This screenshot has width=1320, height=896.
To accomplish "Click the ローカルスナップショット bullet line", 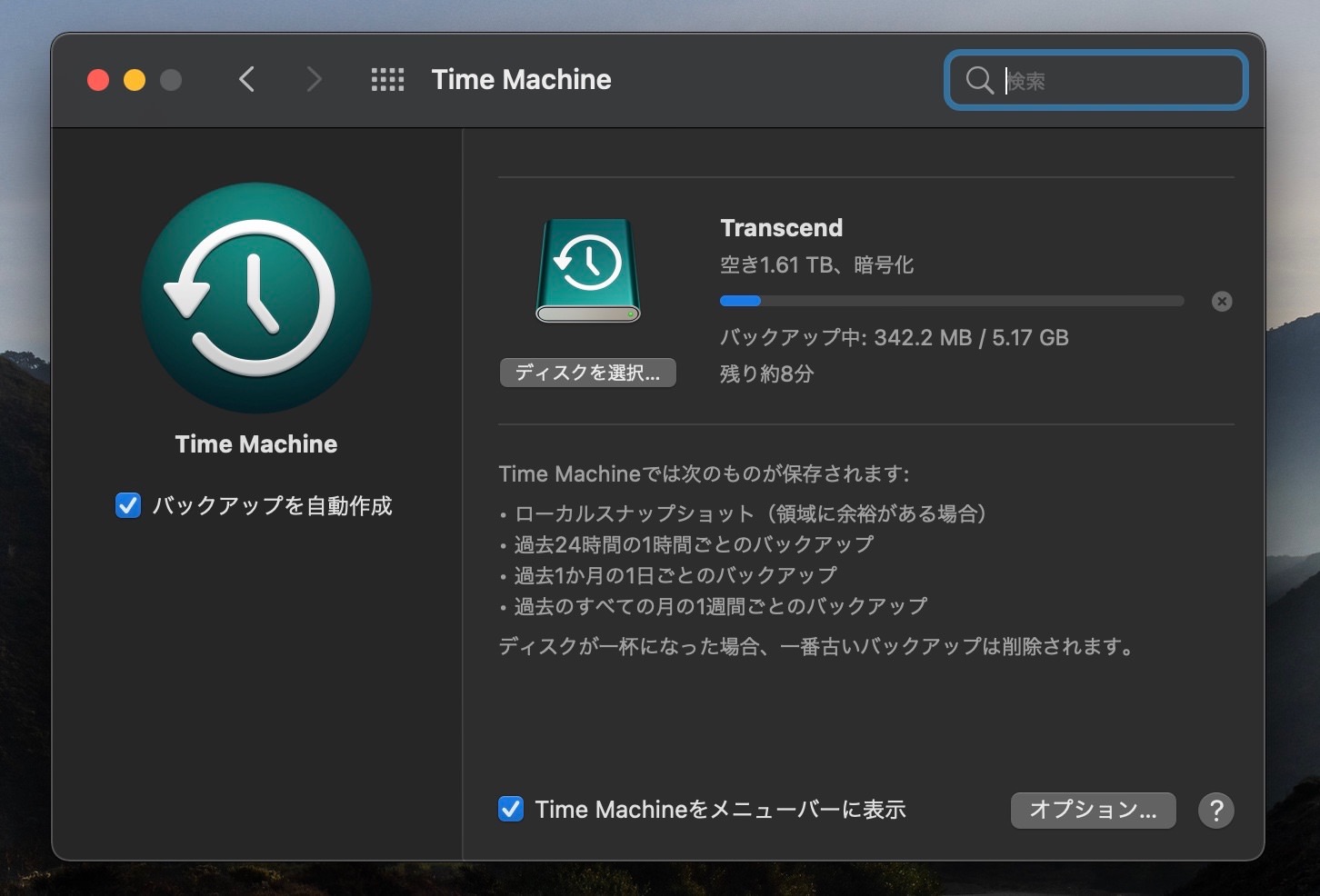I will [745, 513].
